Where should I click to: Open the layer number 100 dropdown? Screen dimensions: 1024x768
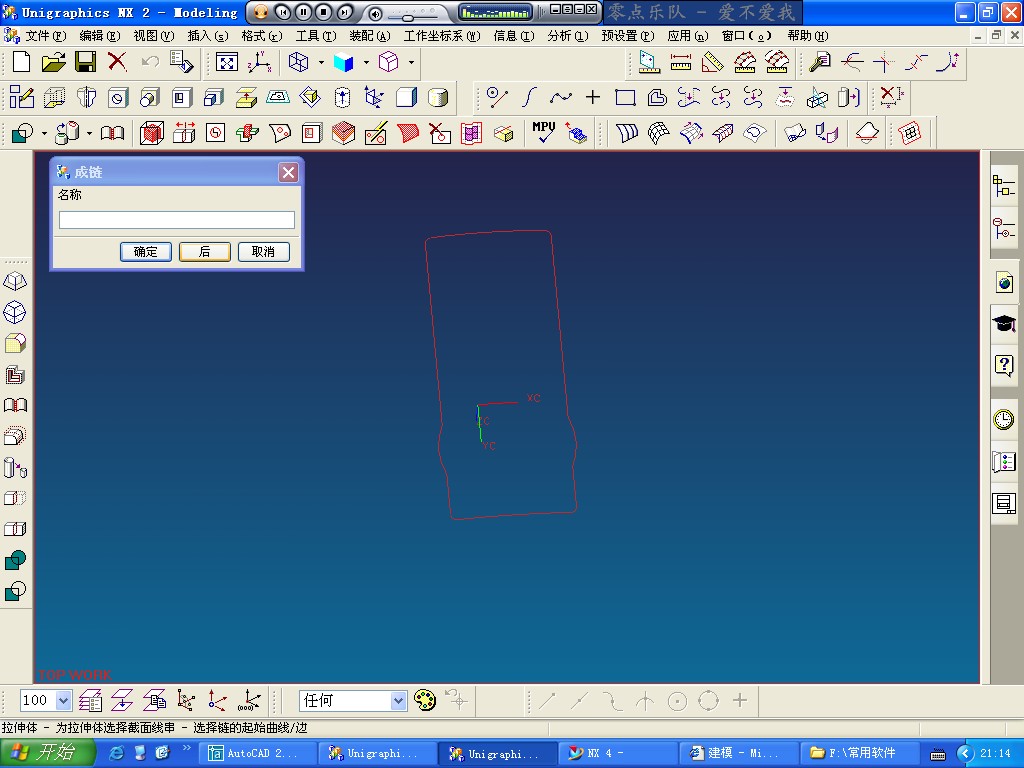63,701
